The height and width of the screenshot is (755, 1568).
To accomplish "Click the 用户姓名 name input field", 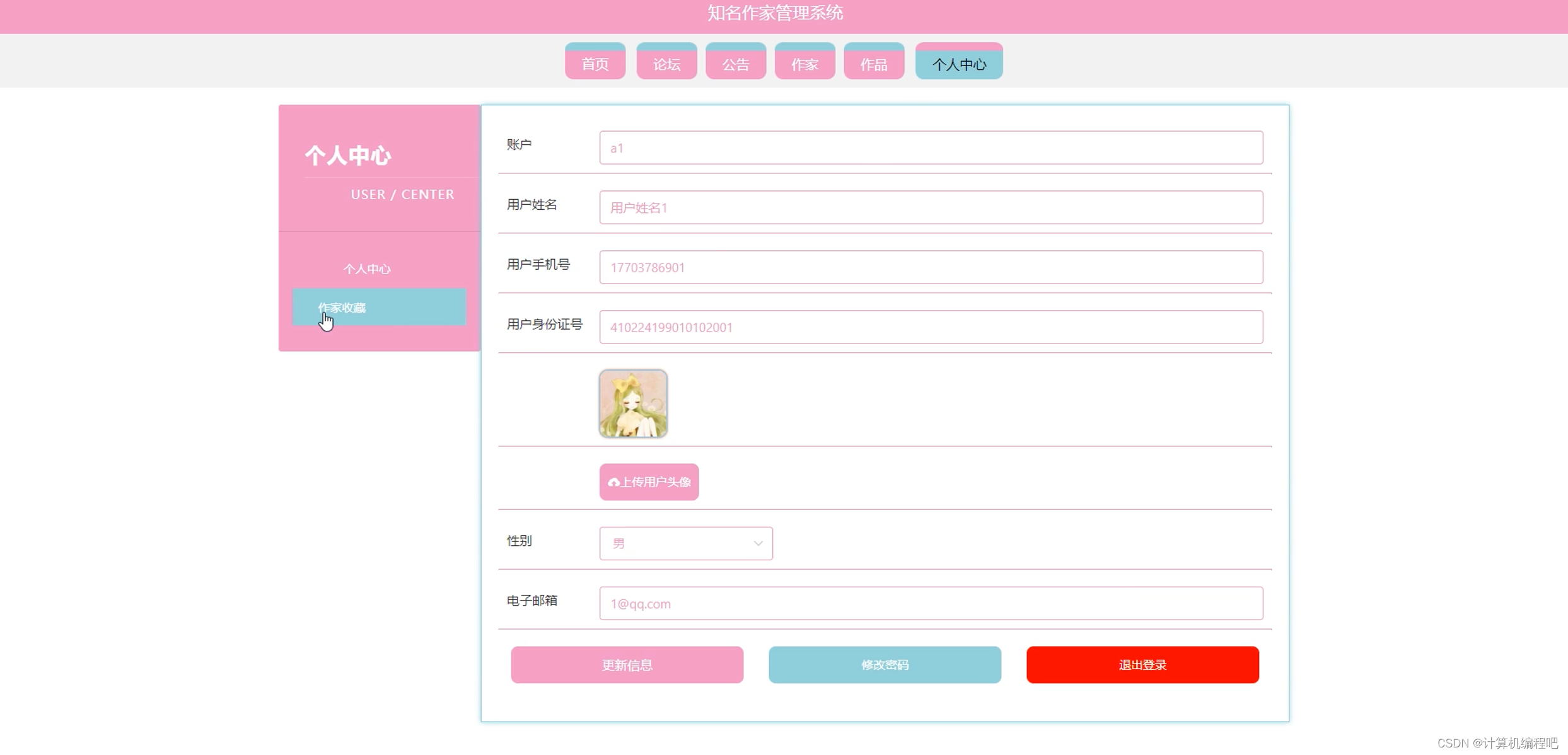I will 931,207.
